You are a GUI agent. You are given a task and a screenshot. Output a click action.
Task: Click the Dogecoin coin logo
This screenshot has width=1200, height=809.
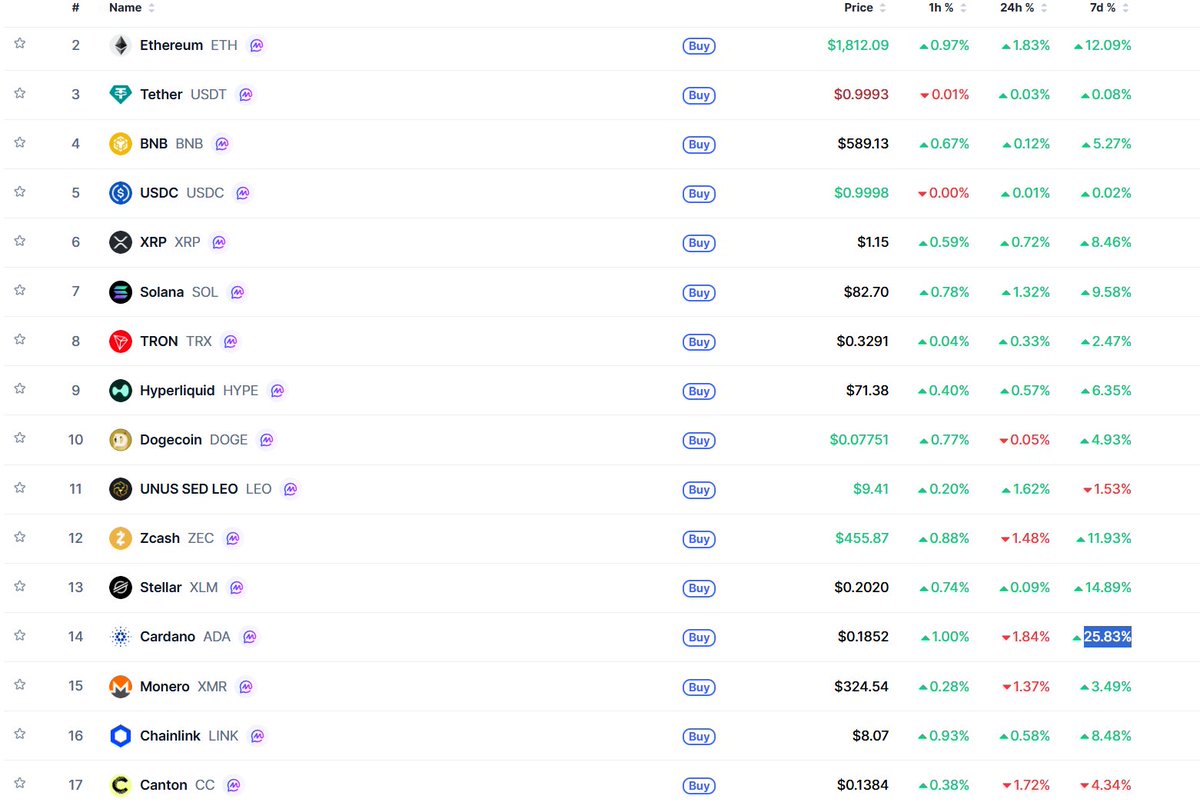[x=120, y=440]
